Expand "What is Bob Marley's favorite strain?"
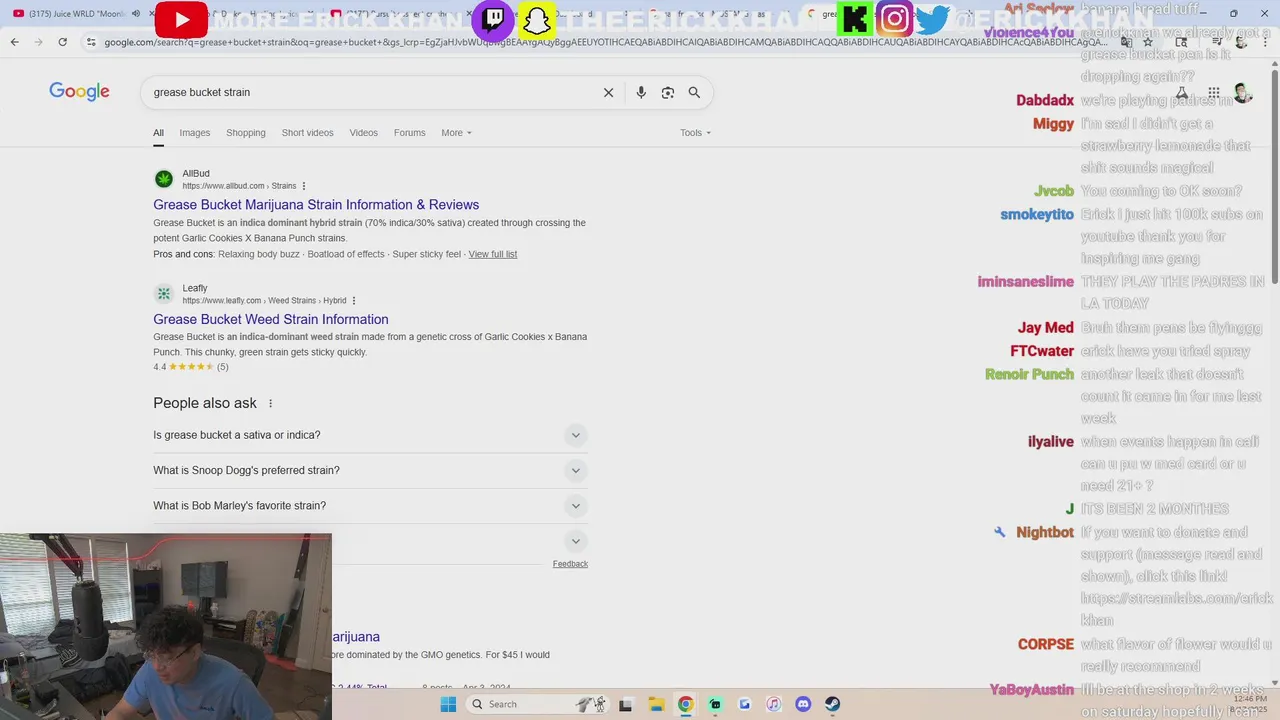Screen dimensions: 1280x720 (370, 505)
